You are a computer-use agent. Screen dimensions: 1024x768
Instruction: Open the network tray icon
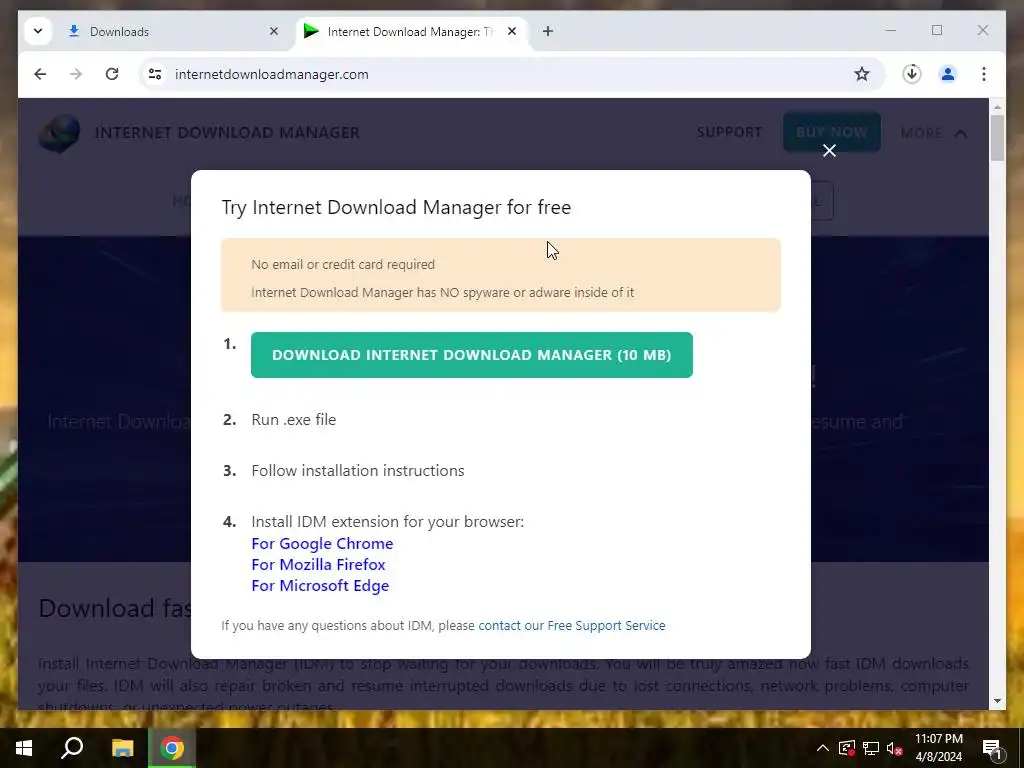(x=871, y=748)
